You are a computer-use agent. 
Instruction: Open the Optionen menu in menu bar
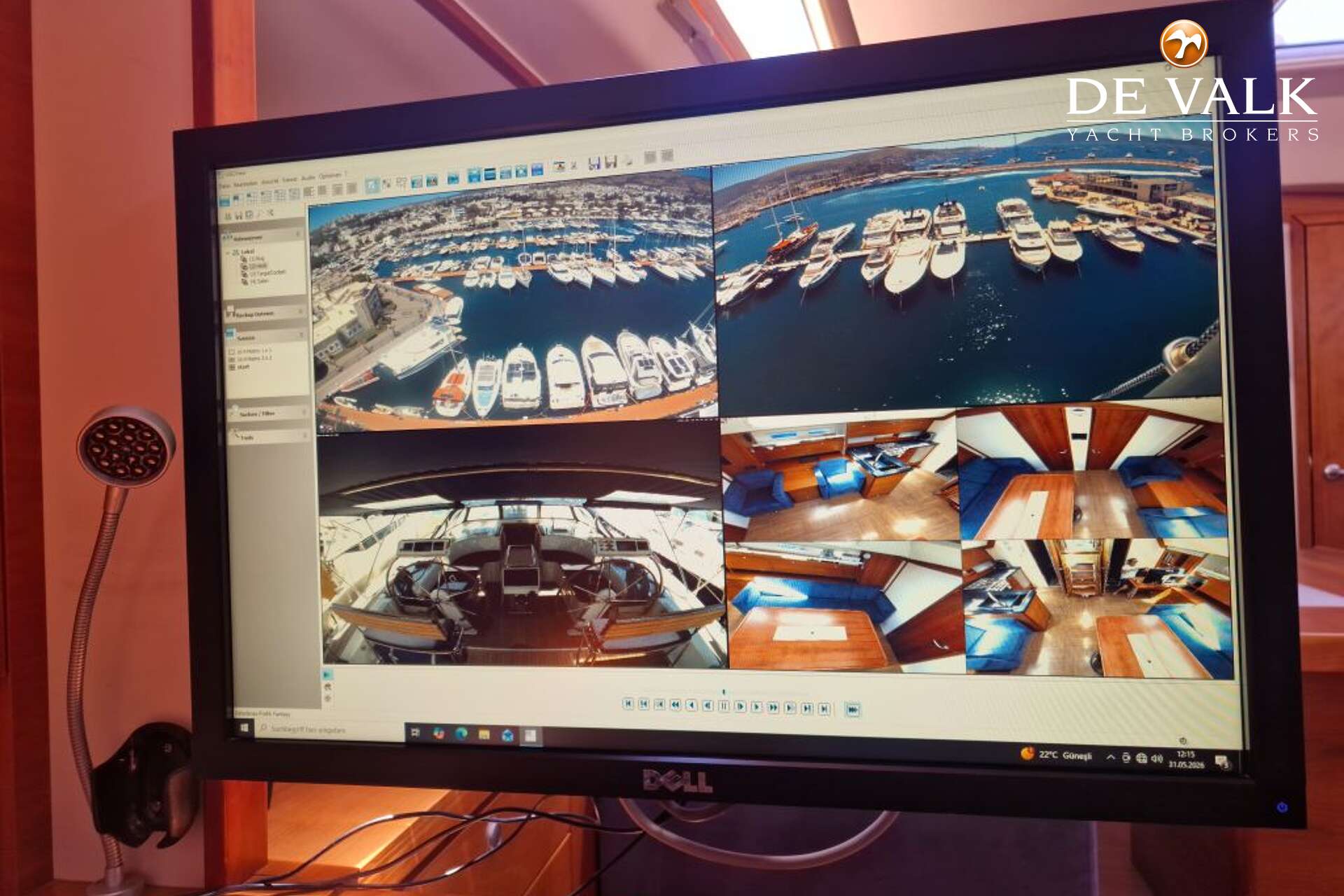[x=330, y=176]
